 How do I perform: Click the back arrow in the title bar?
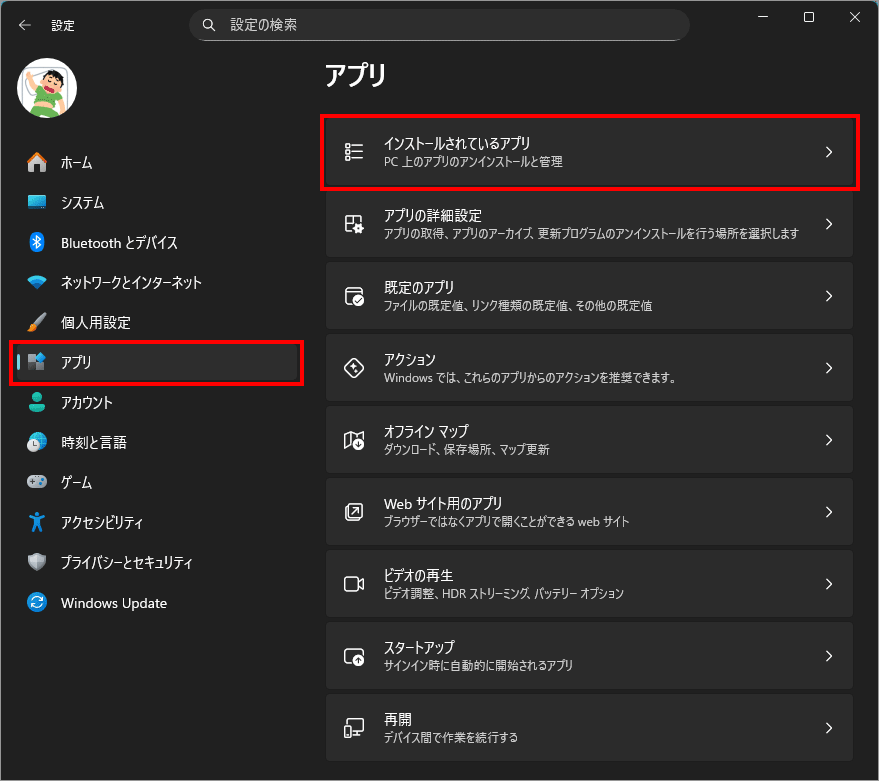pyautogui.click(x=25, y=25)
